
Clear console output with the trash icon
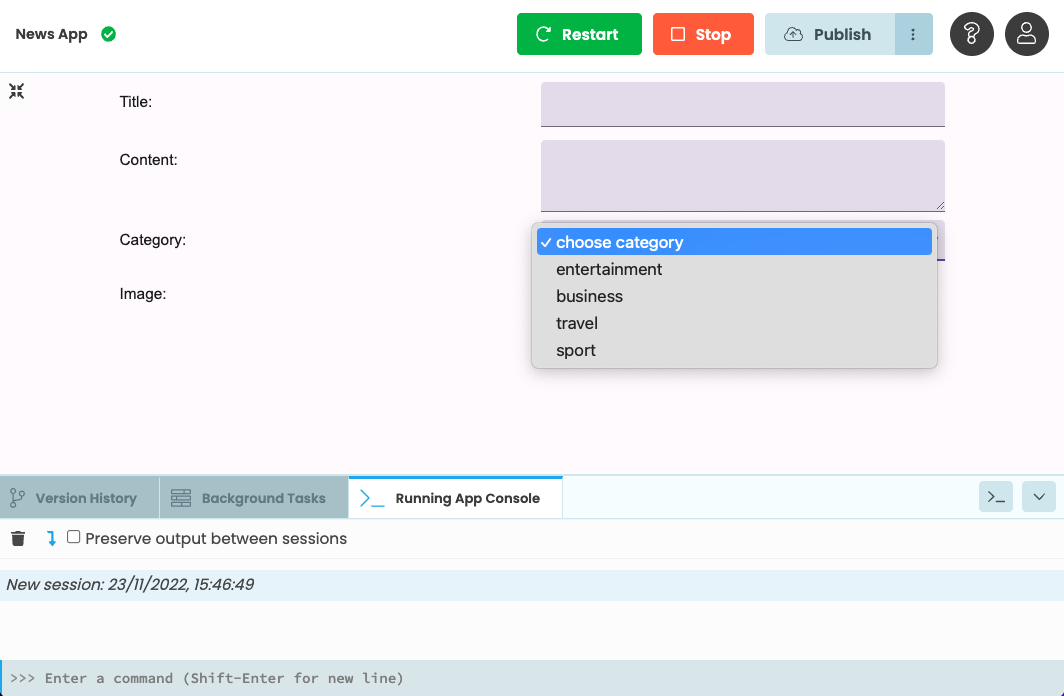coord(17,537)
